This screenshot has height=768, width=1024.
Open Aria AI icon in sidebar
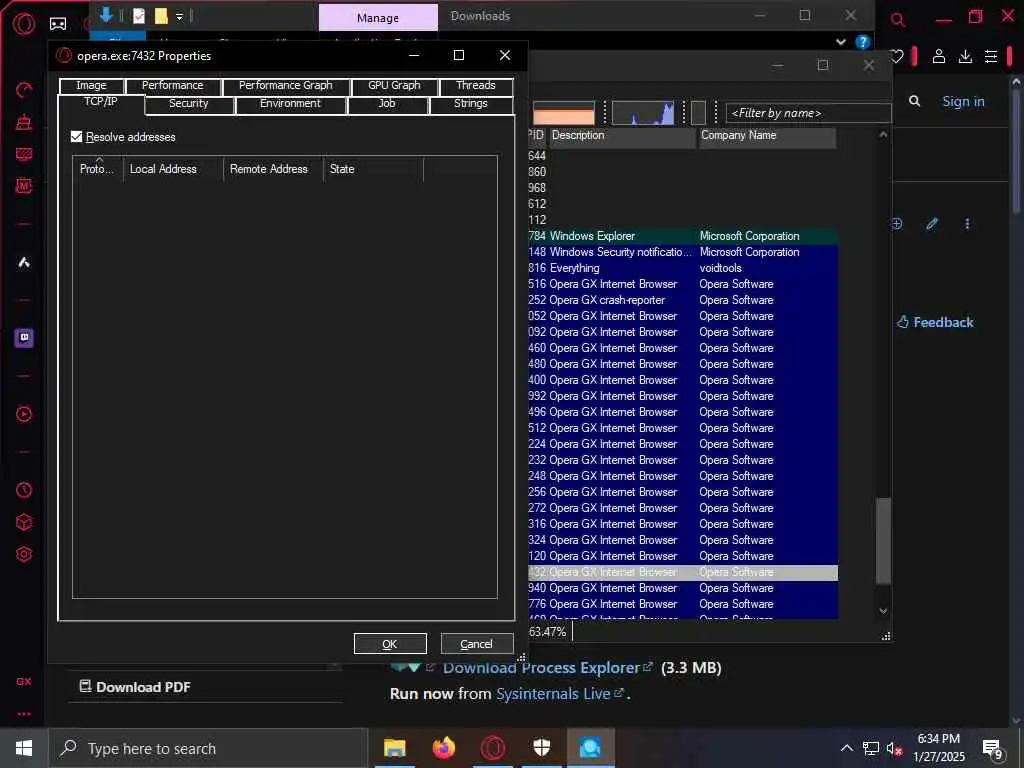[24, 263]
